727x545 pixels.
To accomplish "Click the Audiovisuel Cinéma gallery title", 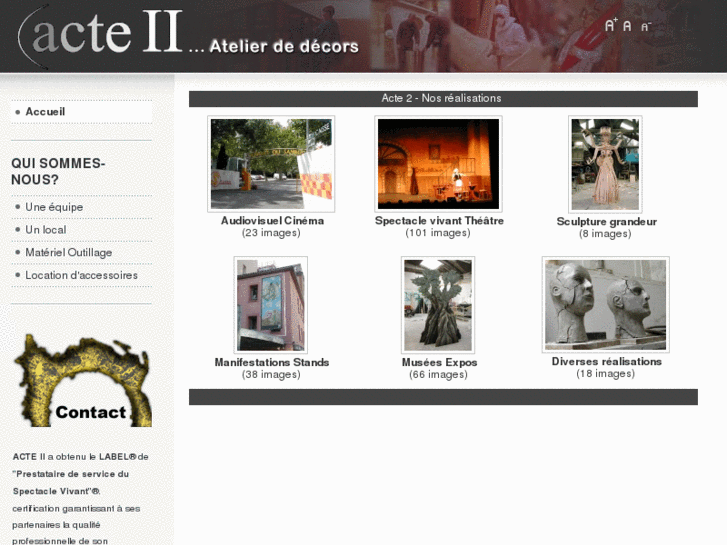I will 272,221.
